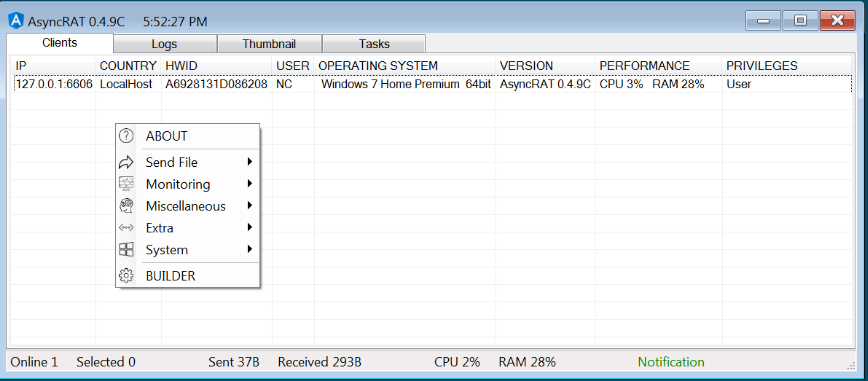Image resolution: width=868 pixels, height=381 pixels.
Task: Click Selected 0 in status bar
Action: [106, 362]
